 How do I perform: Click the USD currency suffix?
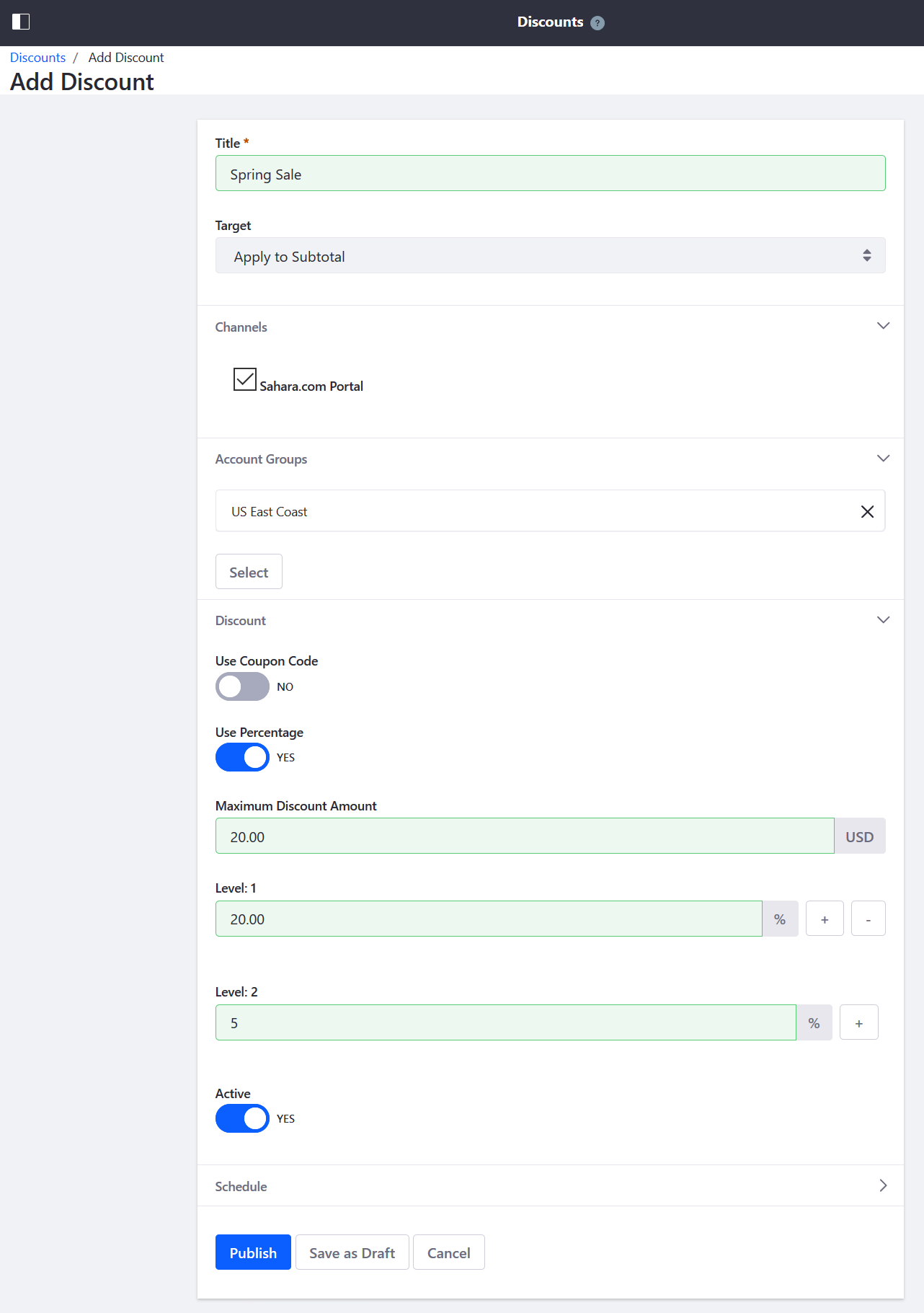coord(860,836)
